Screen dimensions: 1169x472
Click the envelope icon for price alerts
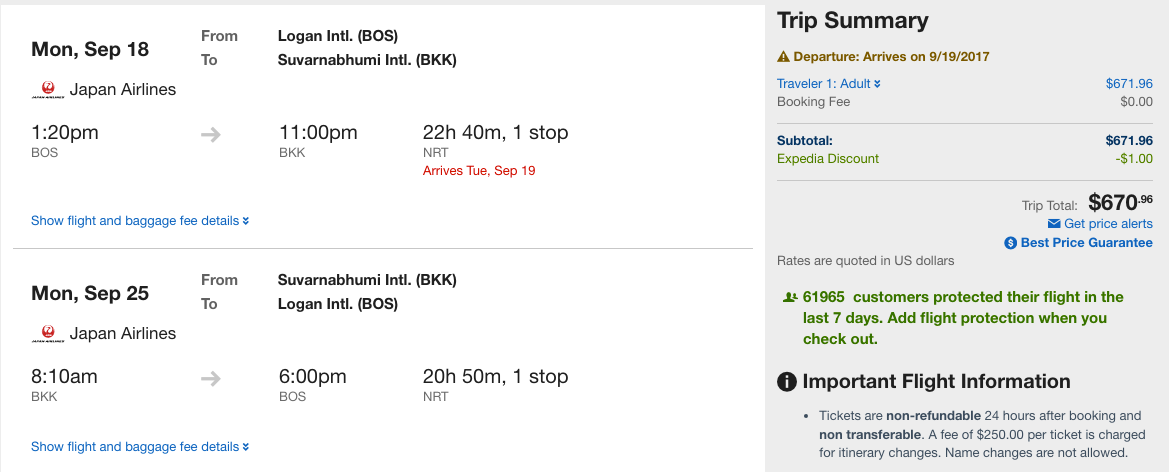click(1054, 224)
